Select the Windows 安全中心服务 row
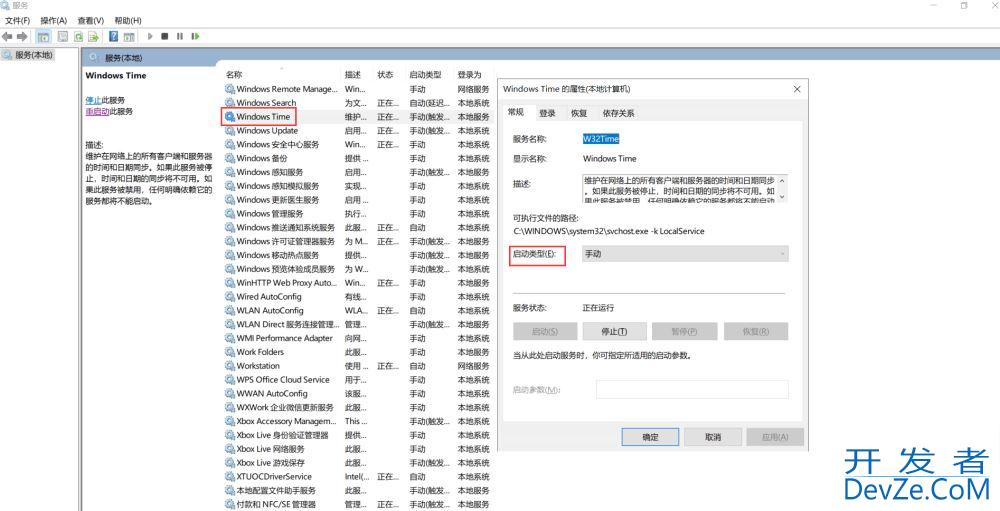 (x=357, y=145)
